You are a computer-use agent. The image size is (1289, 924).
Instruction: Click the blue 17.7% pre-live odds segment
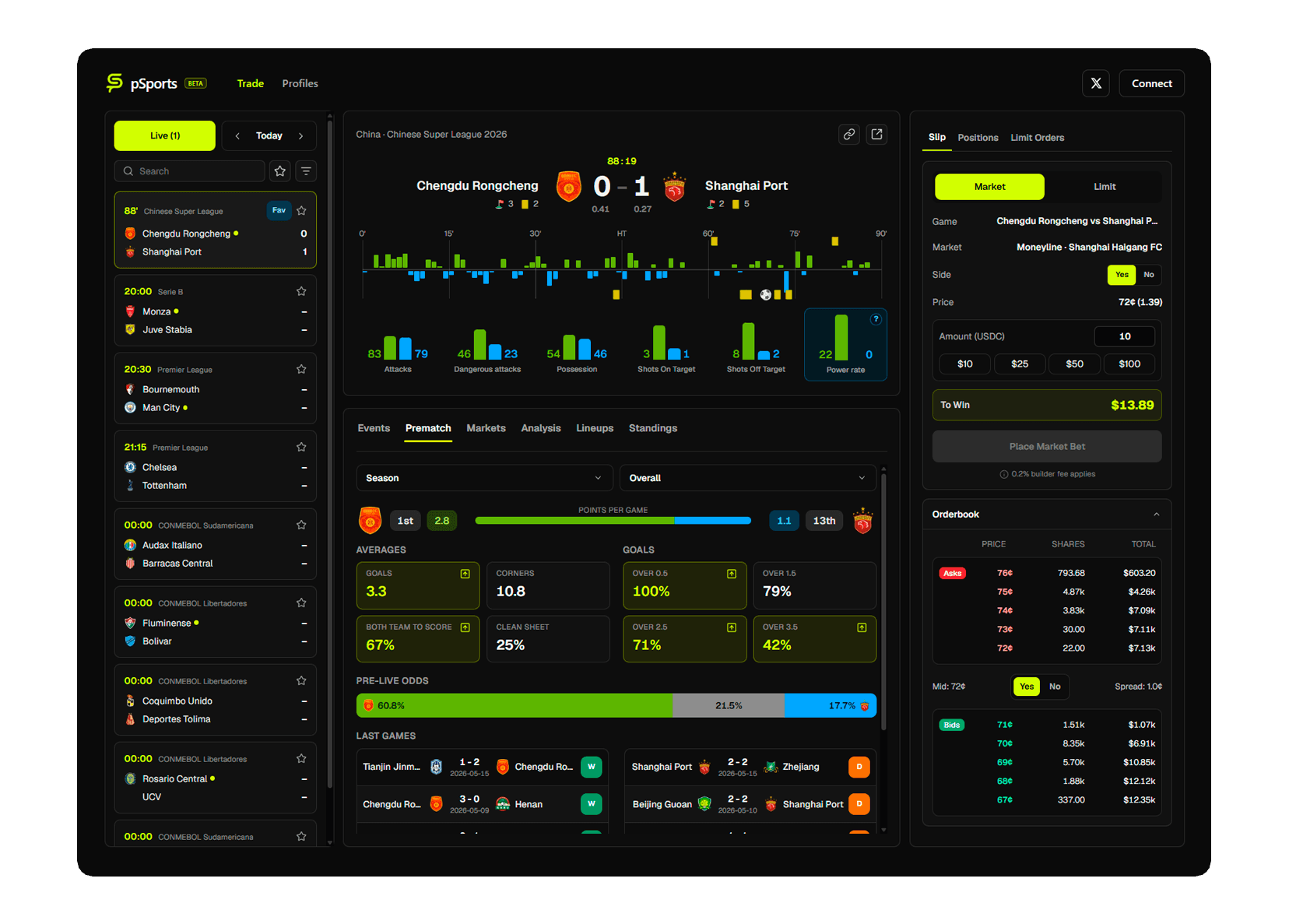tap(830, 705)
